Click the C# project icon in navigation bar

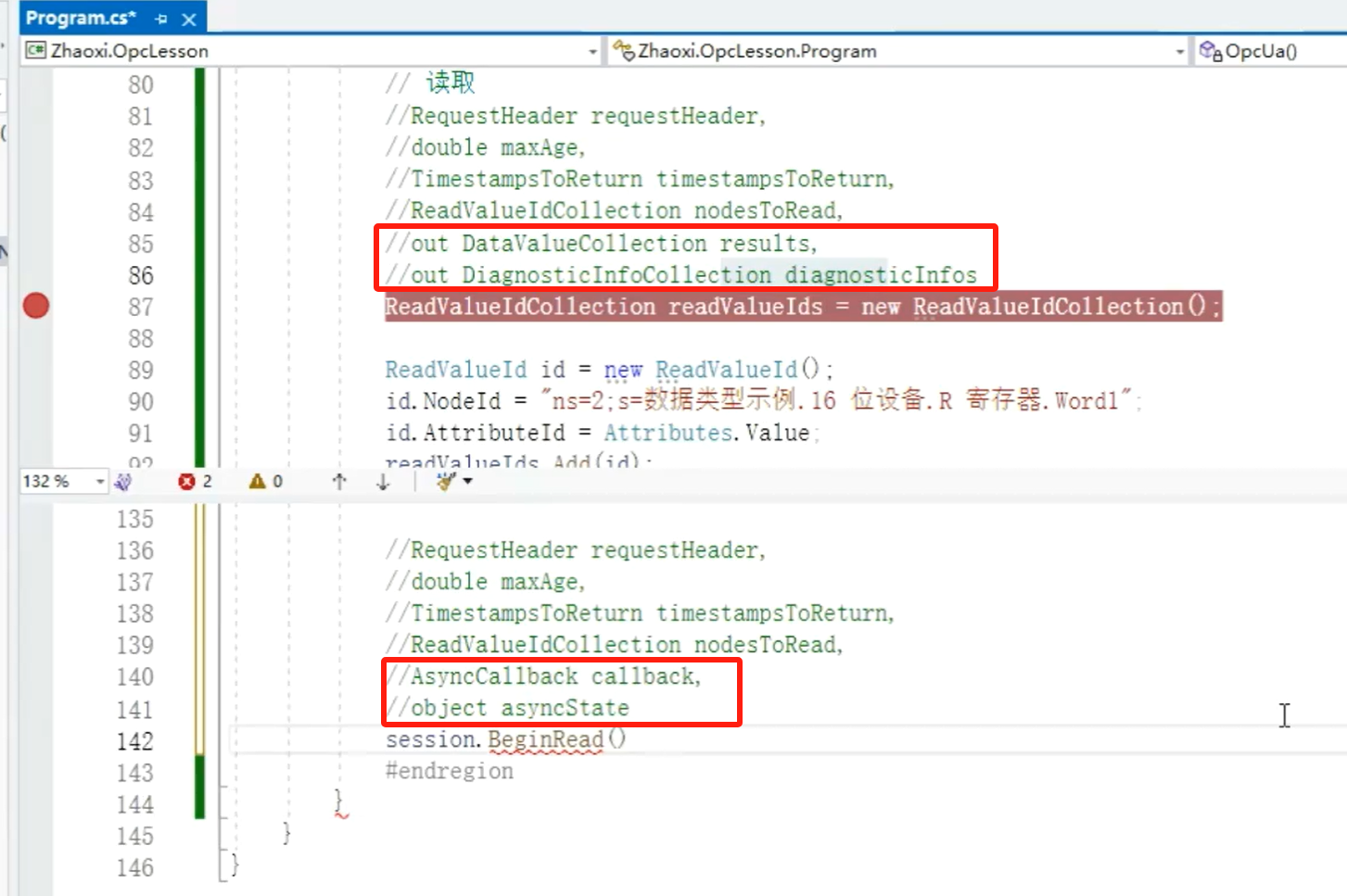[36, 51]
